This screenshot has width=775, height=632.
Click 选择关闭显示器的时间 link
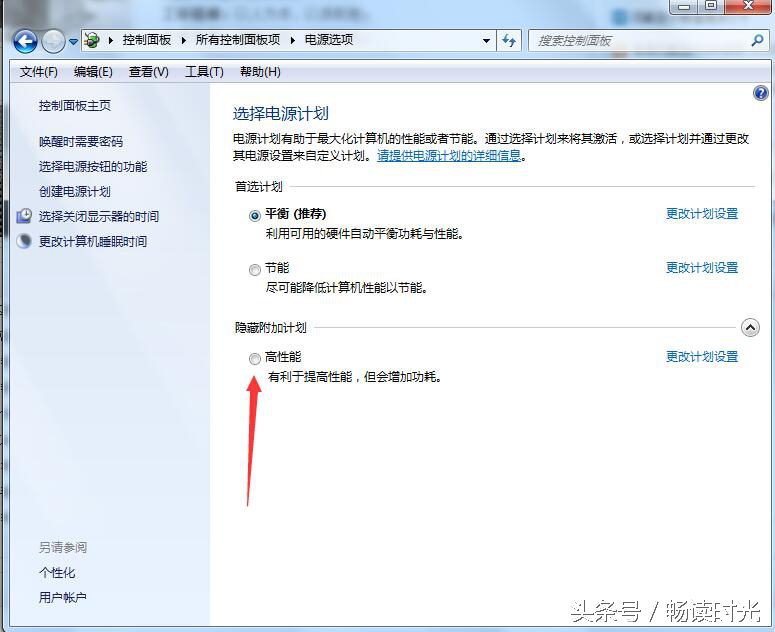99,216
